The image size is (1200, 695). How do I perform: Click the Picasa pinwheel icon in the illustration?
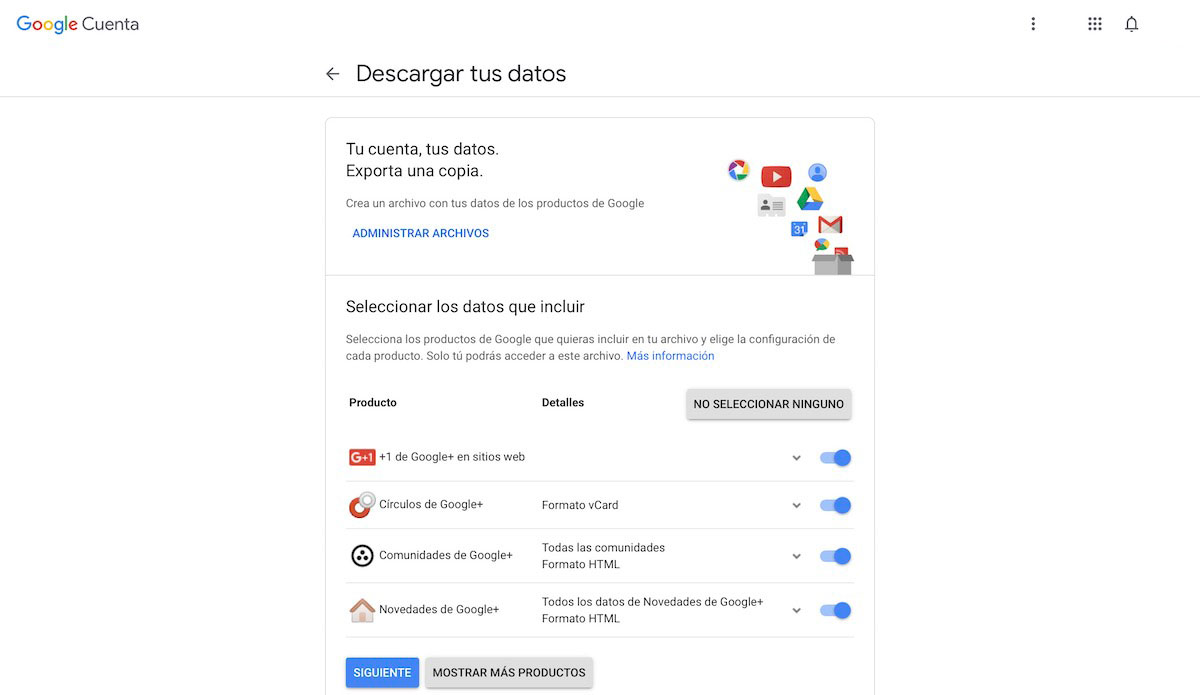738,170
